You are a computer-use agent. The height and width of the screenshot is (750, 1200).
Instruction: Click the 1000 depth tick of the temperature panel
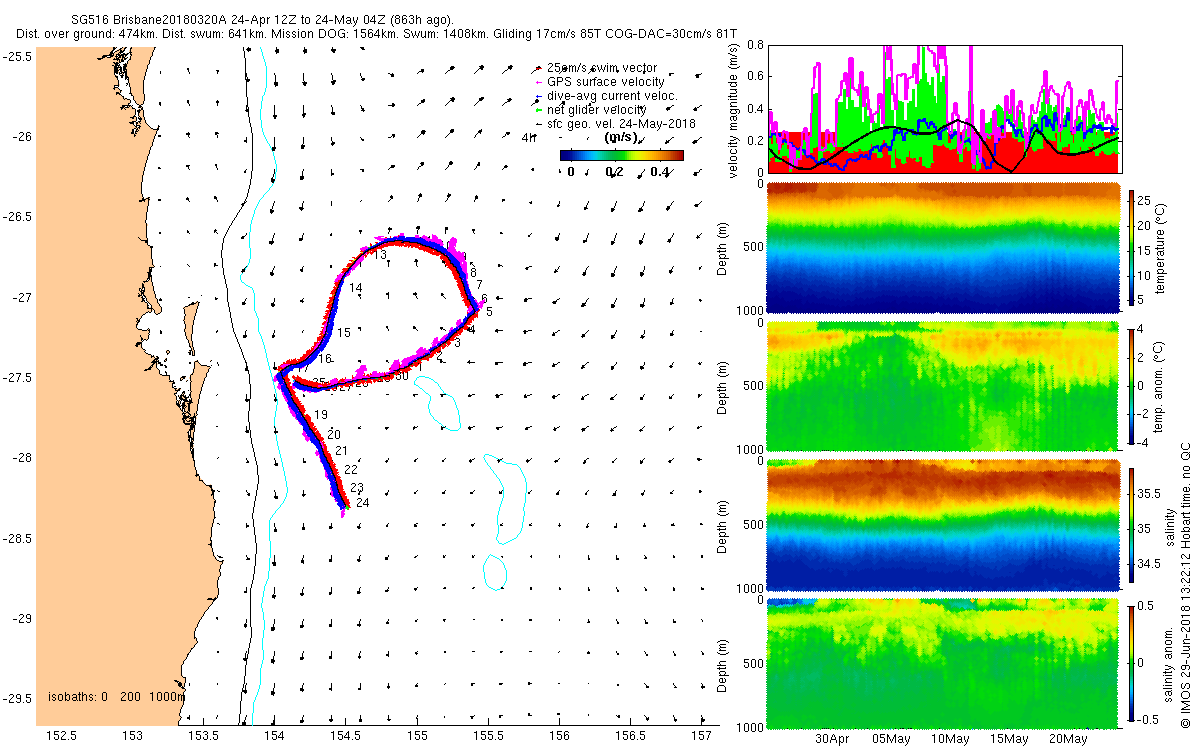pyautogui.click(x=750, y=311)
